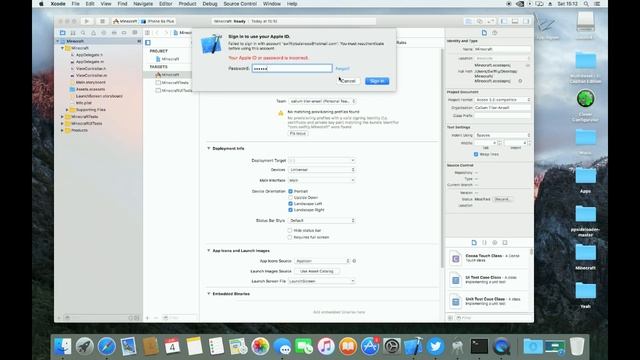This screenshot has height=360, width=640.
Task: Open Terminal from the Dock
Action: pos(479,347)
